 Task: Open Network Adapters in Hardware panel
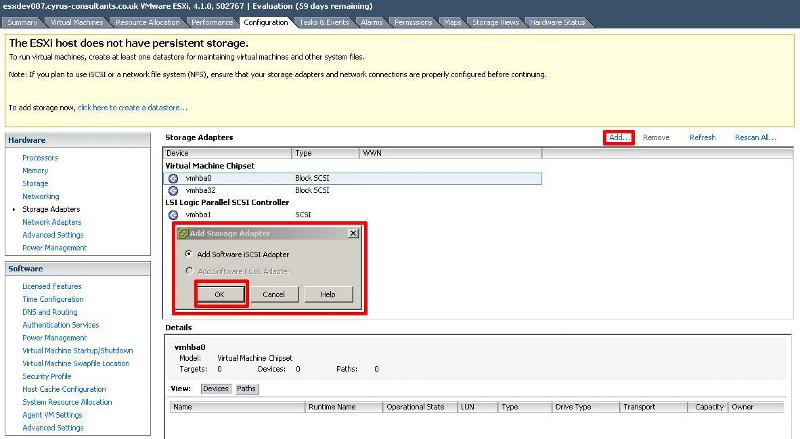point(52,222)
